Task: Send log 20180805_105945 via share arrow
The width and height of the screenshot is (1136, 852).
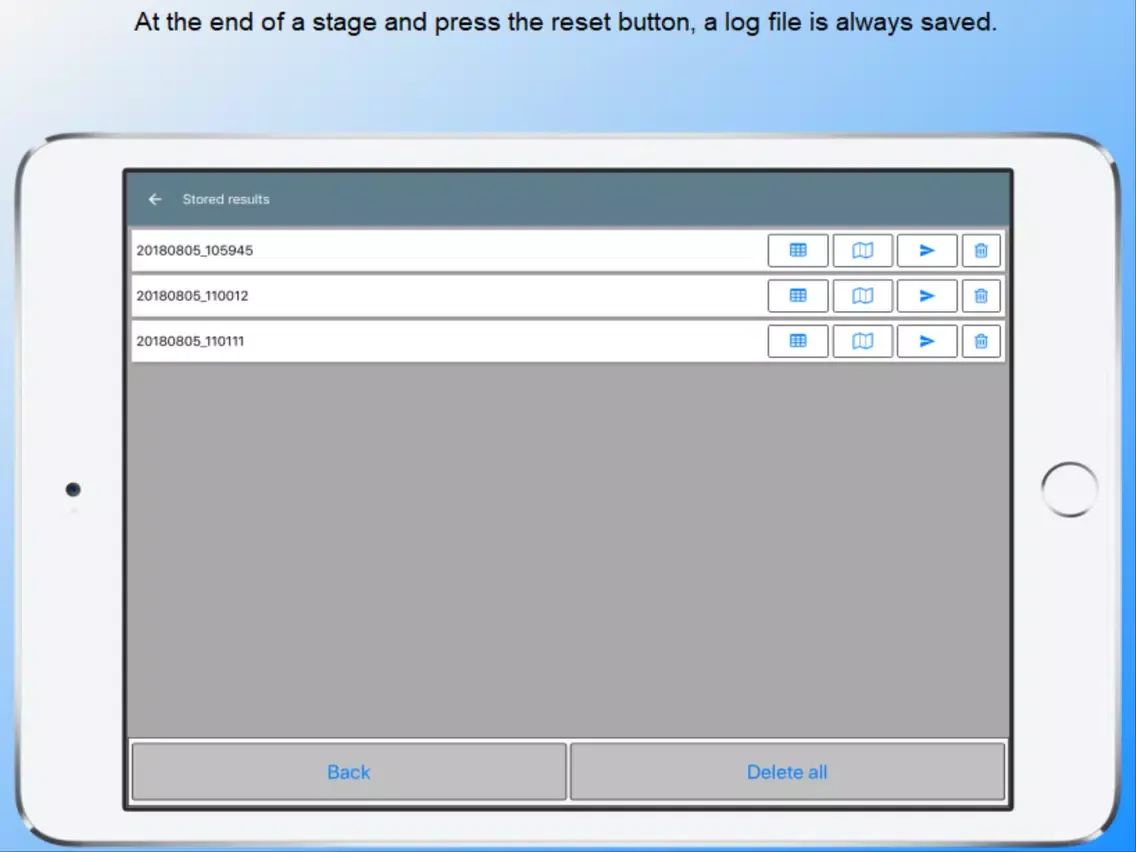Action: pos(927,251)
